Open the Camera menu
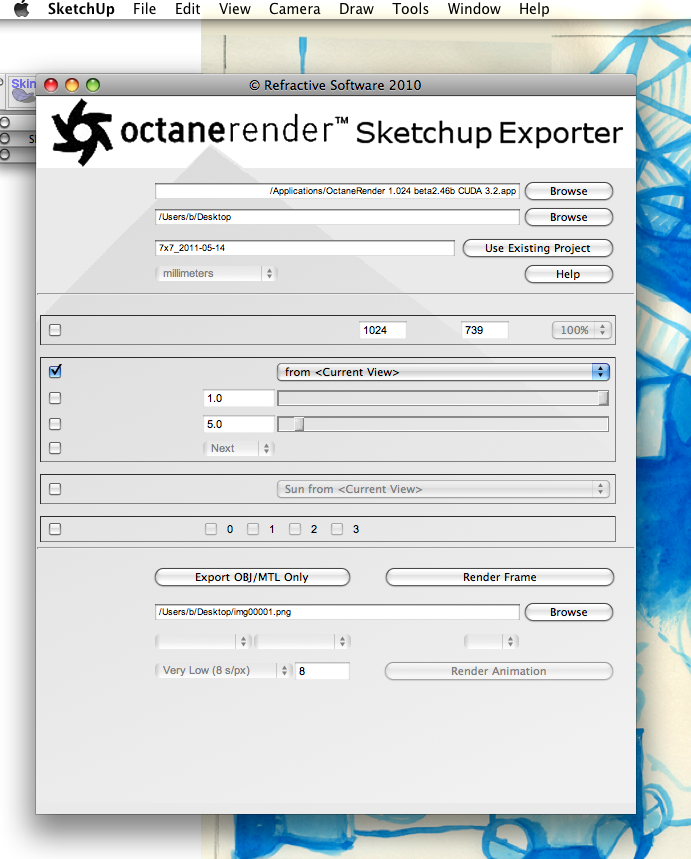Image resolution: width=691 pixels, height=859 pixels. [294, 9]
